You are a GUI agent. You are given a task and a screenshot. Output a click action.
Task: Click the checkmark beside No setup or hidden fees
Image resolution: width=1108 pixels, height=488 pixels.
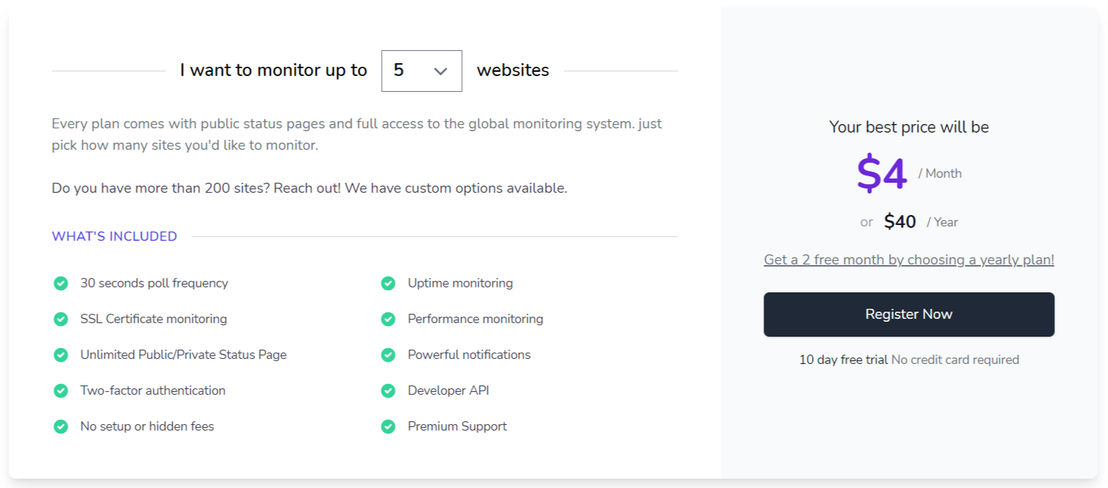point(61,427)
